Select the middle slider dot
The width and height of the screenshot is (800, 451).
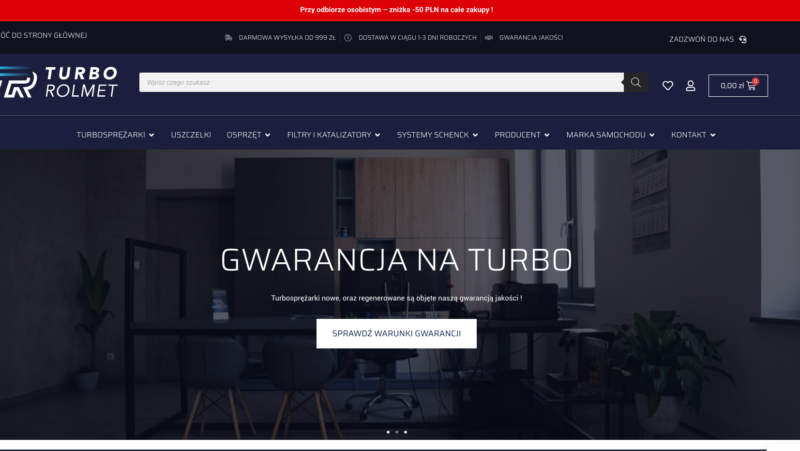point(397,432)
